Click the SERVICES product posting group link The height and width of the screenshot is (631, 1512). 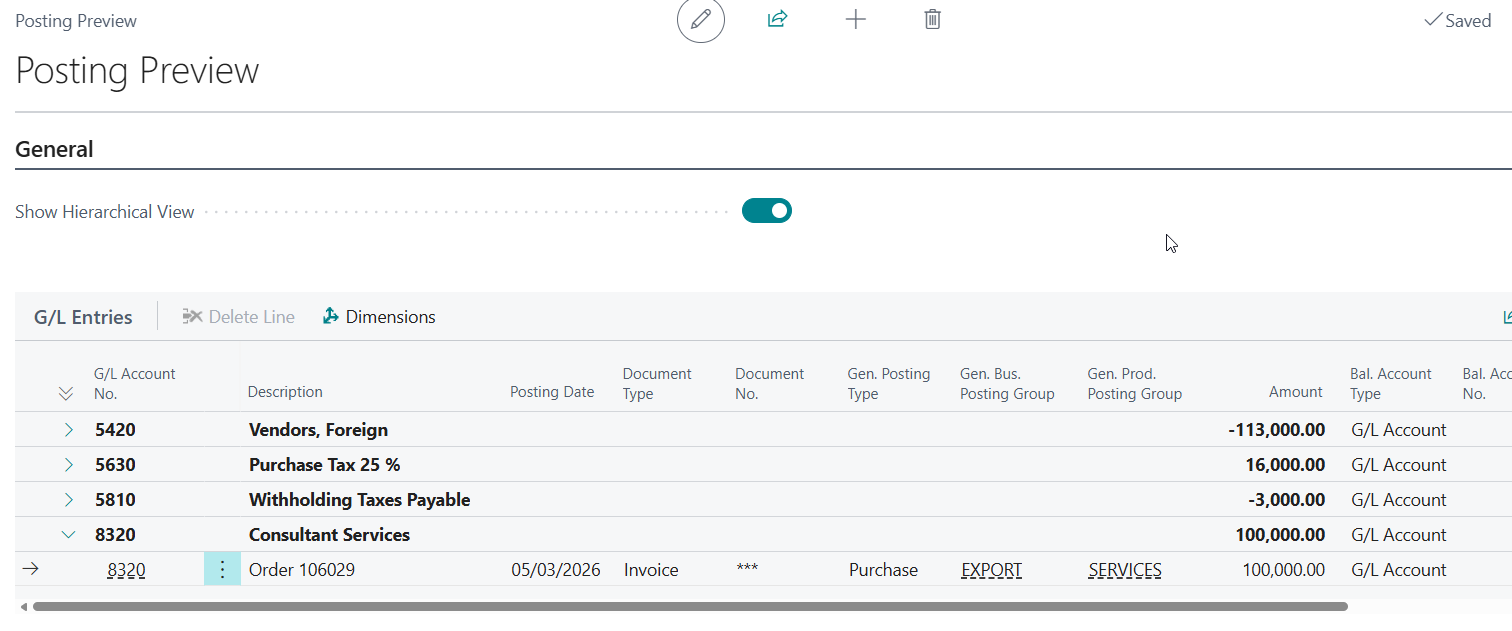pos(1125,570)
